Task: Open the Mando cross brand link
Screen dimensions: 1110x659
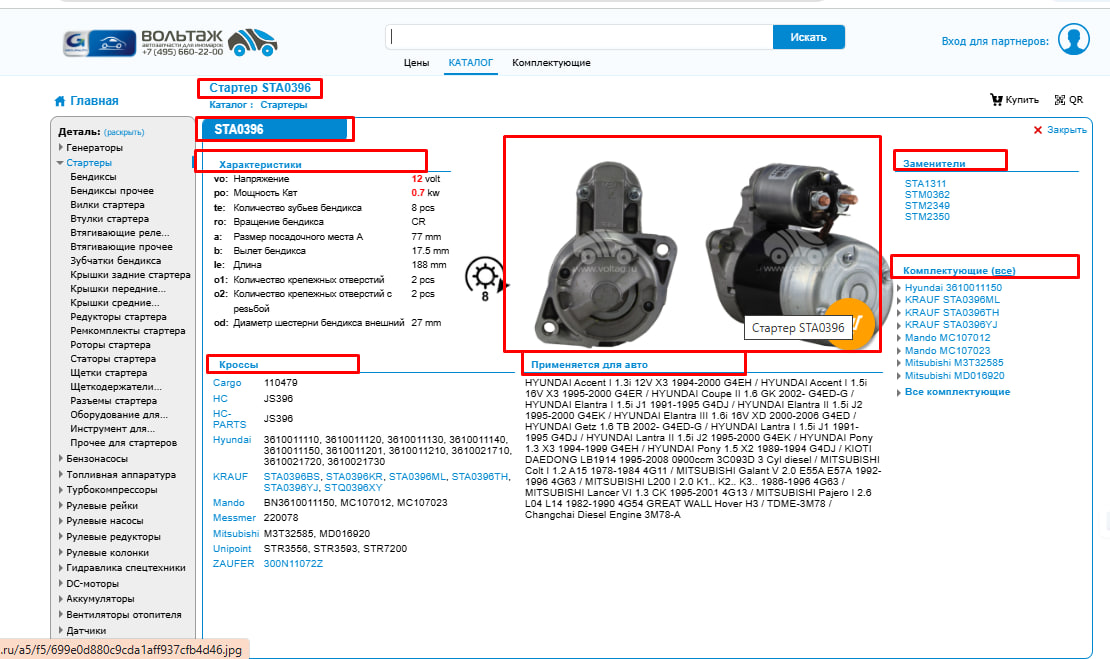Action: coord(229,503)
